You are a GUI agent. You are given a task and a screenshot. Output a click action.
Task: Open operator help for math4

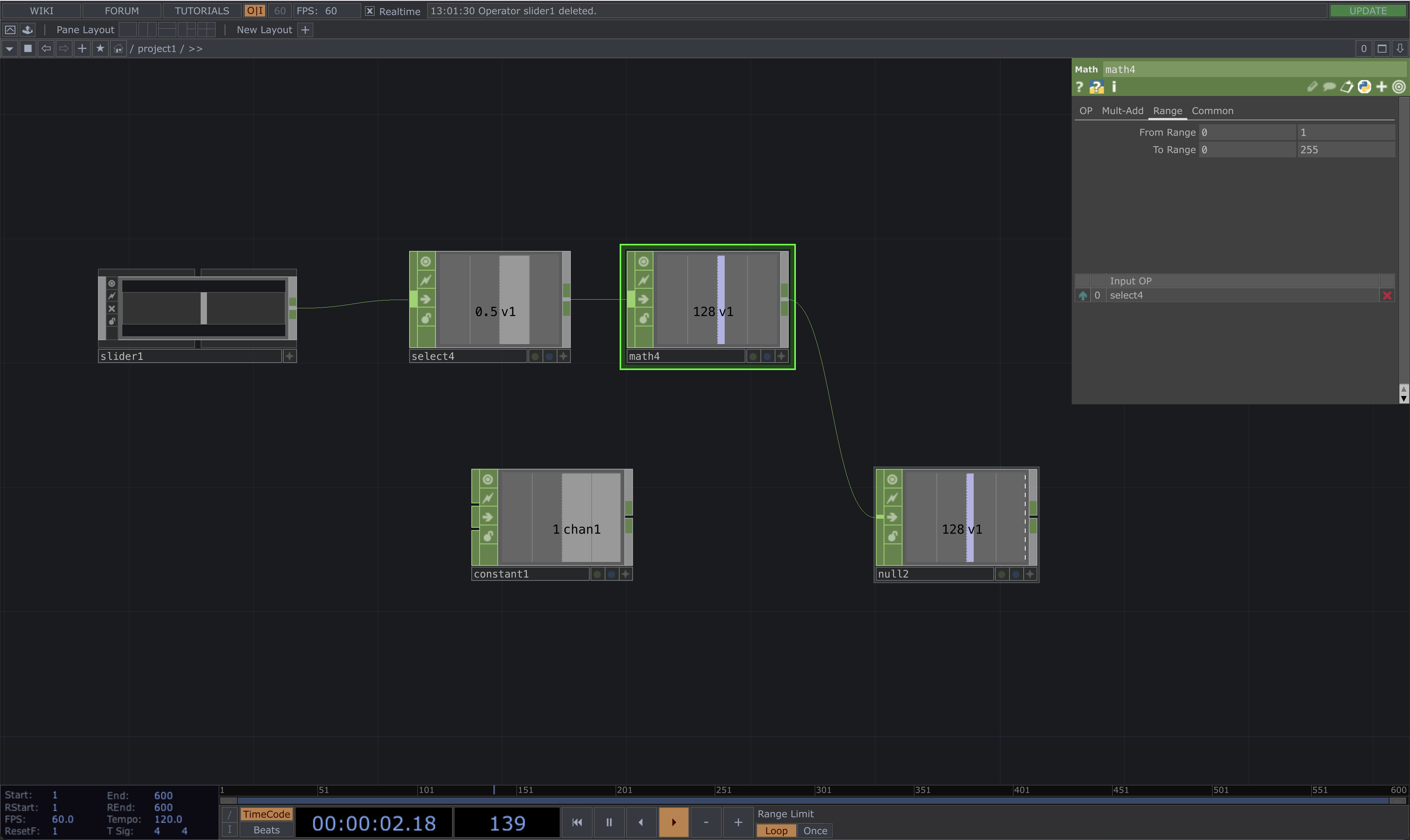[1079, 87]
